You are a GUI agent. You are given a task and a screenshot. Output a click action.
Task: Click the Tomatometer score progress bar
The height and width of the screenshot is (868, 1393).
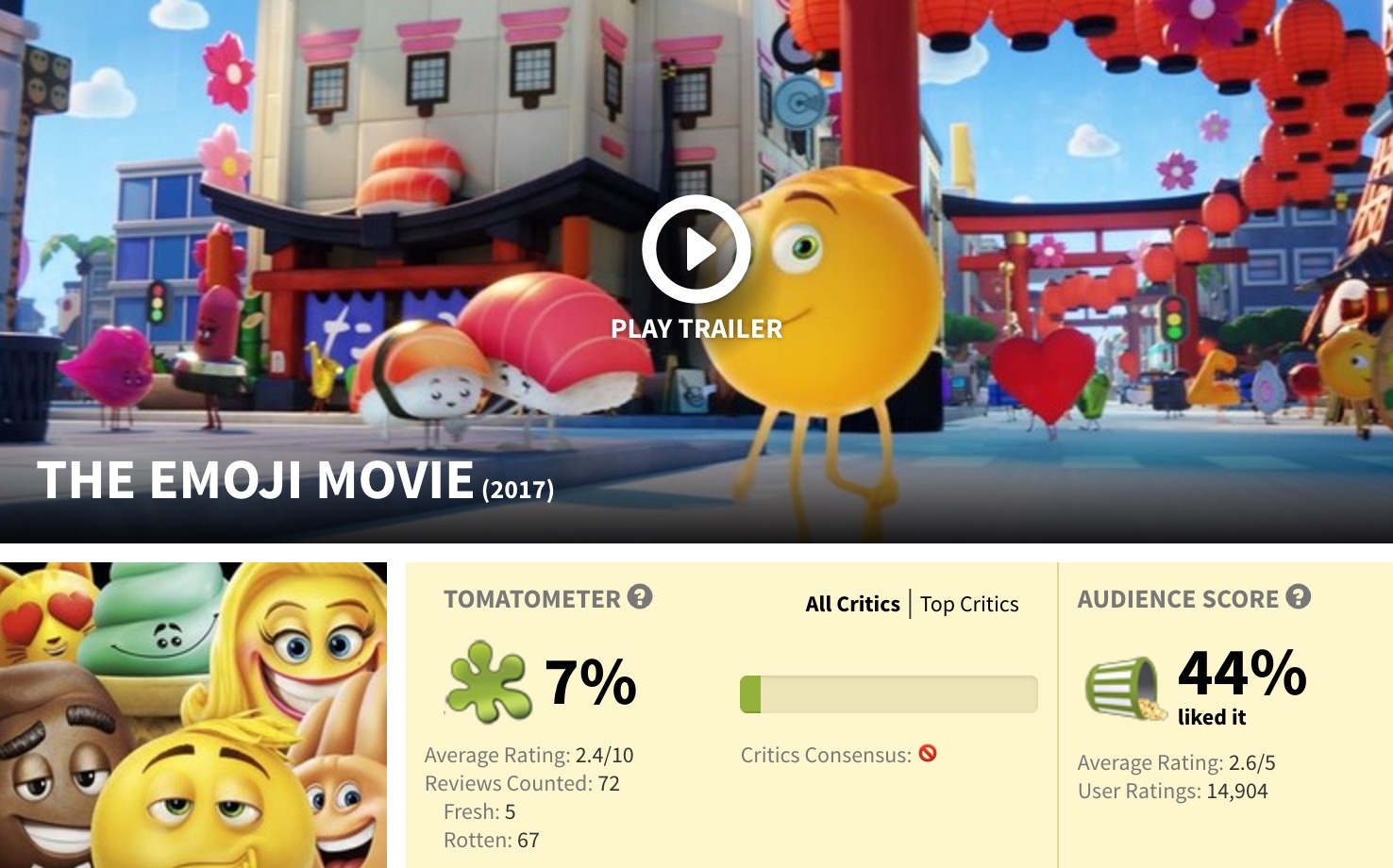tap(889, 694)
